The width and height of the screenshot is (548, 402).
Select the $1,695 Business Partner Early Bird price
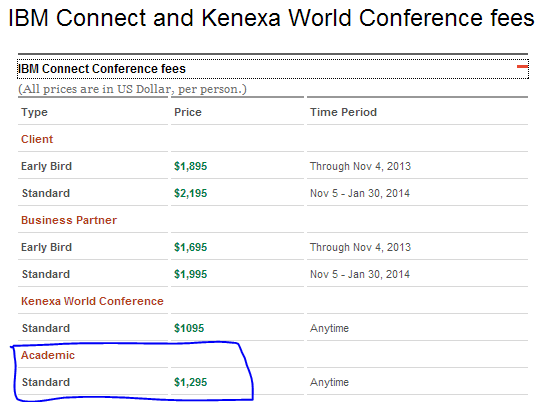point(191,247)
